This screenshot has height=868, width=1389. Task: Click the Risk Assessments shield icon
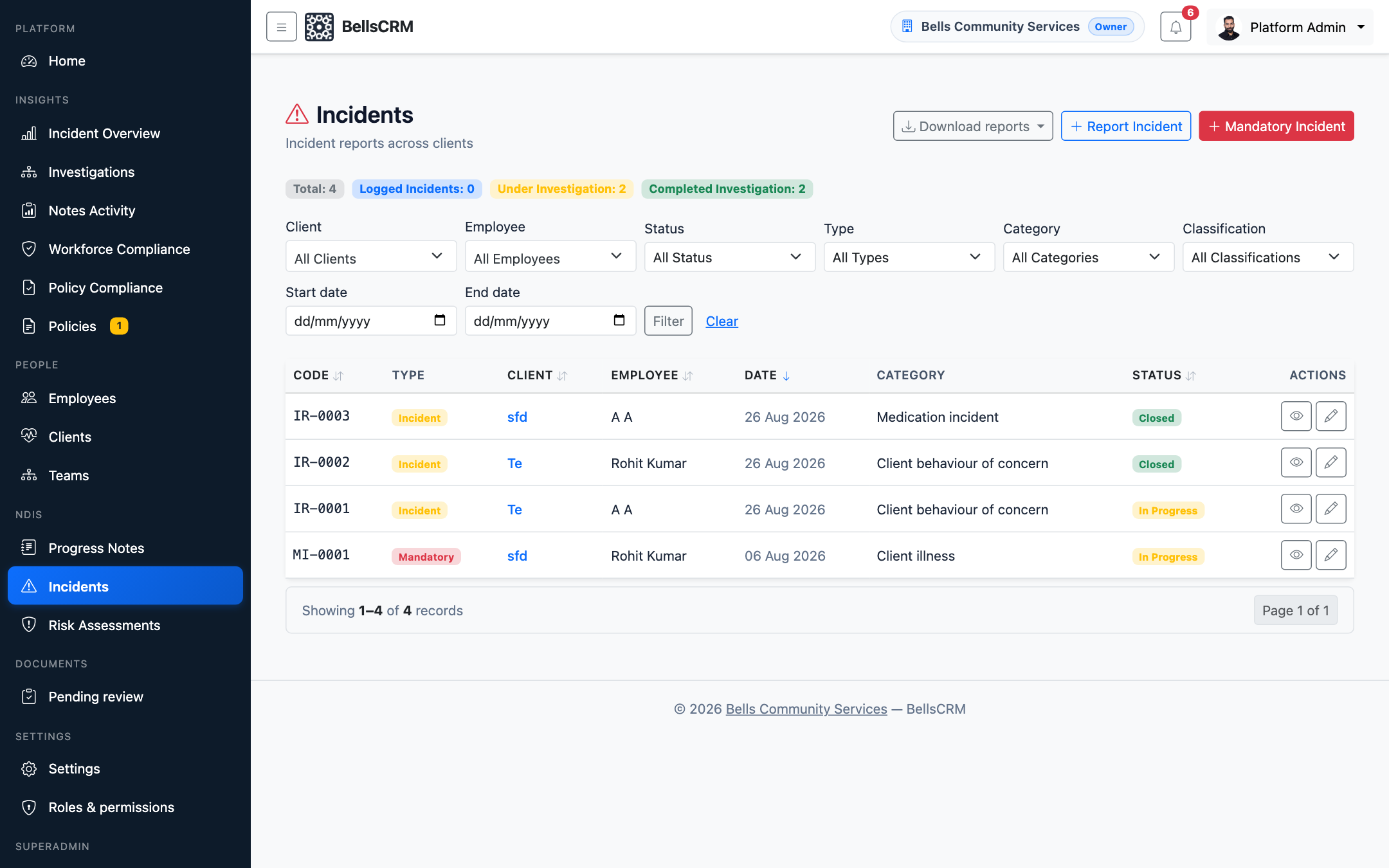pos(29,625)
